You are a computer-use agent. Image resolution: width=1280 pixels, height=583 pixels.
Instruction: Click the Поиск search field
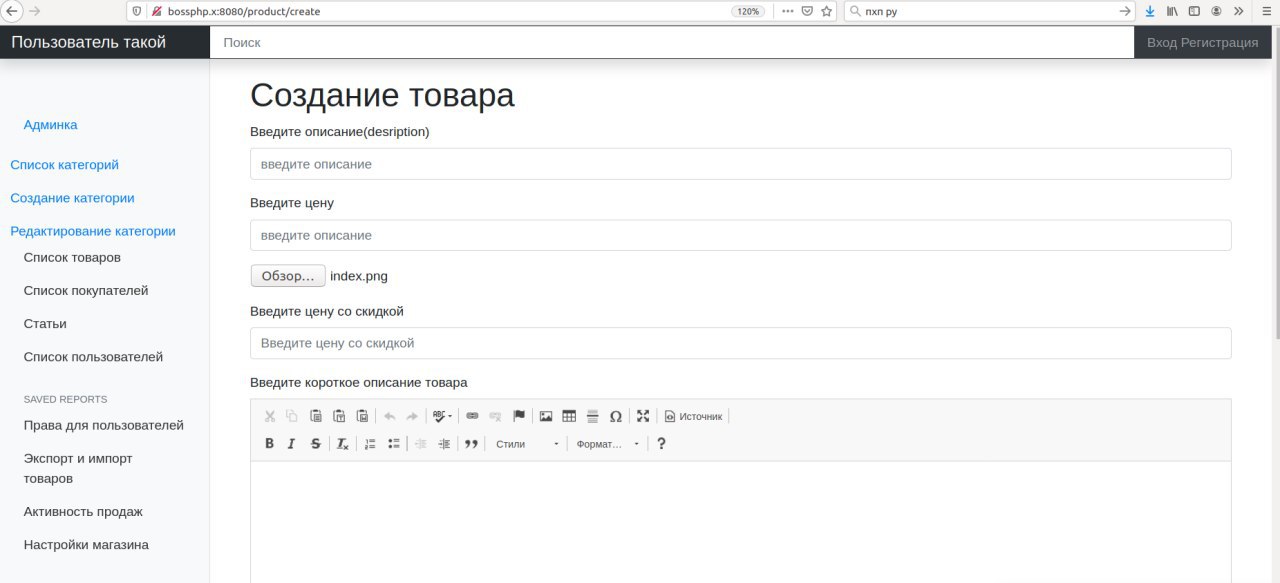click(x=672, y=42)
